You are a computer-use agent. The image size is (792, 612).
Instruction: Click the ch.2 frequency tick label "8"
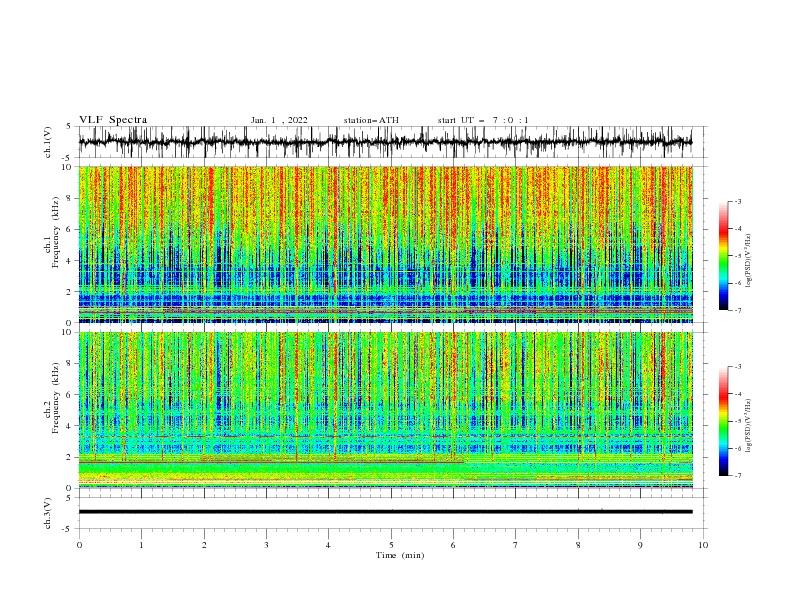click(70, 364)
